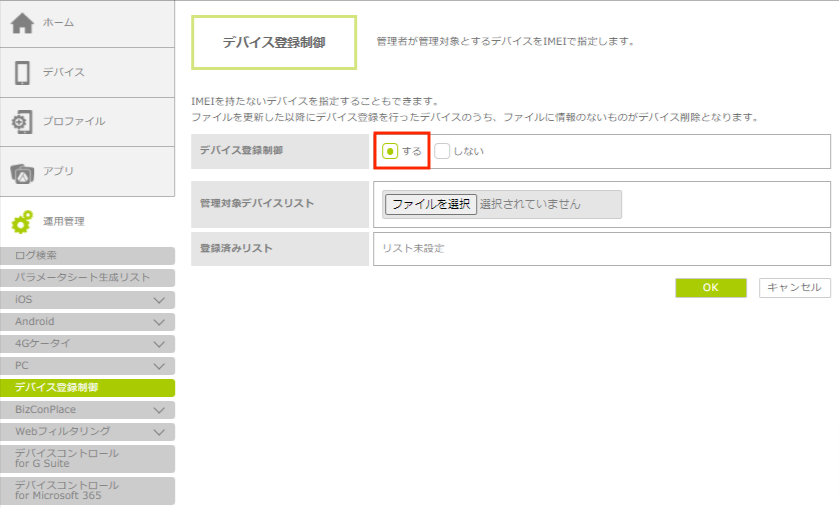Select the する radio button

(391, 151)
